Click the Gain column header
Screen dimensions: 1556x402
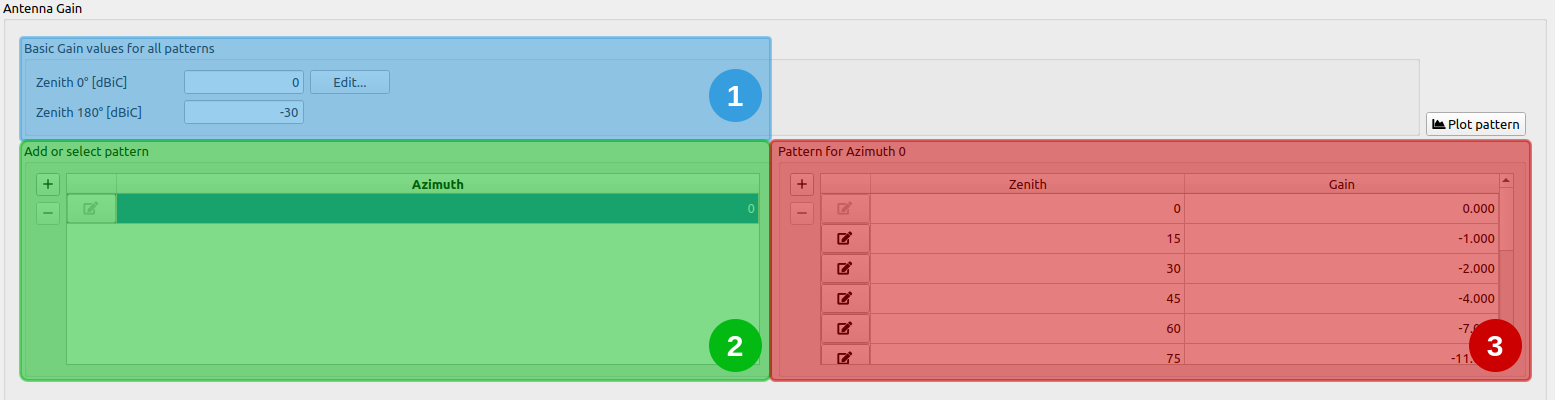(1341, 184)
